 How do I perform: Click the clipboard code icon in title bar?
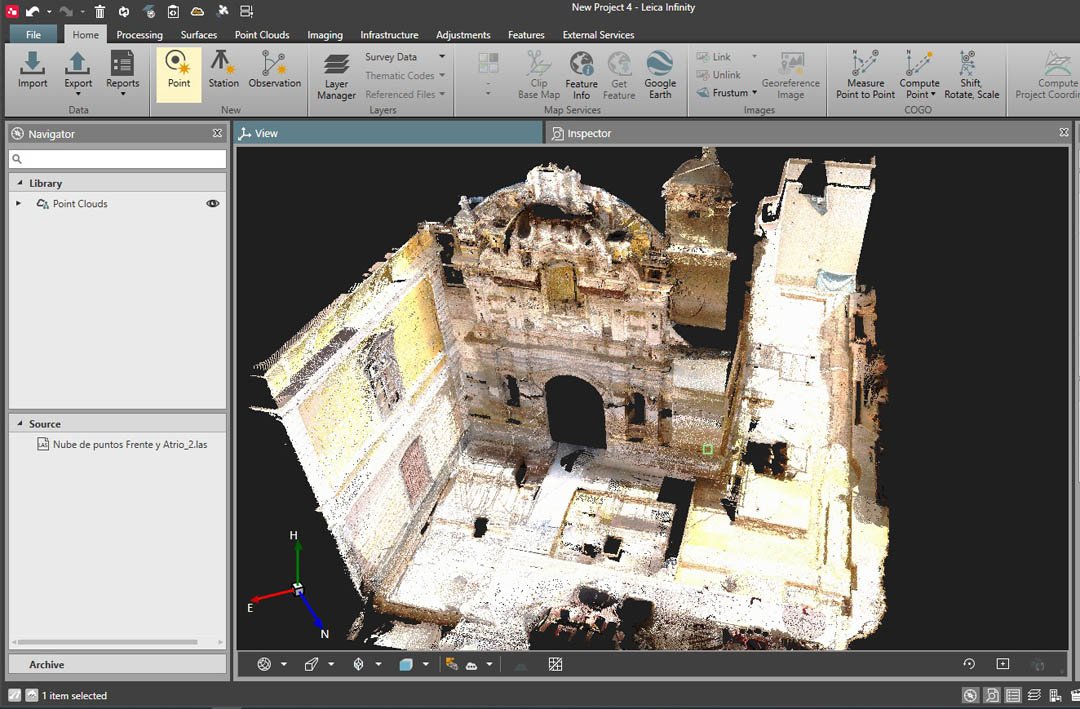[173, 11]
